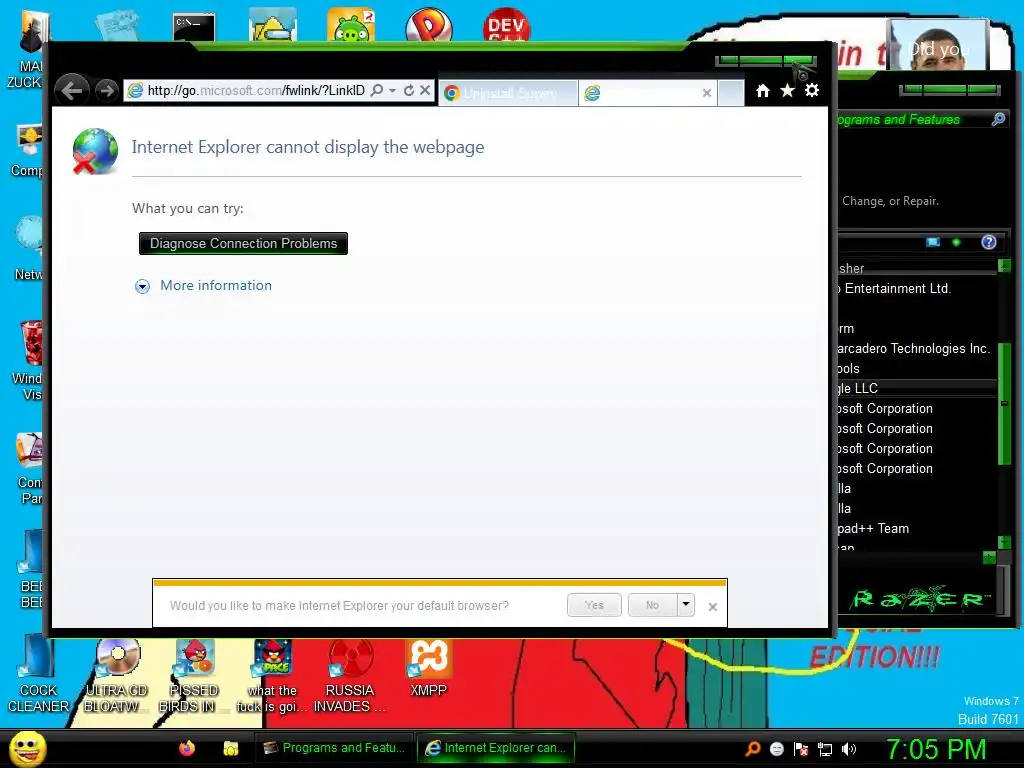The width and height of the screenshot is (1024, 768).
Task: Click the green scroll-up arrow beside the publisher header
Action: 1004,265
